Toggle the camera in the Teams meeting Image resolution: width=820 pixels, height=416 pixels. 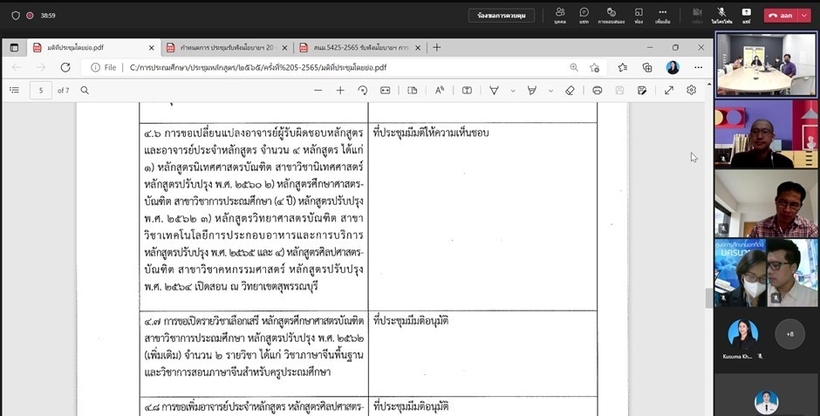(x=697, y=15)
